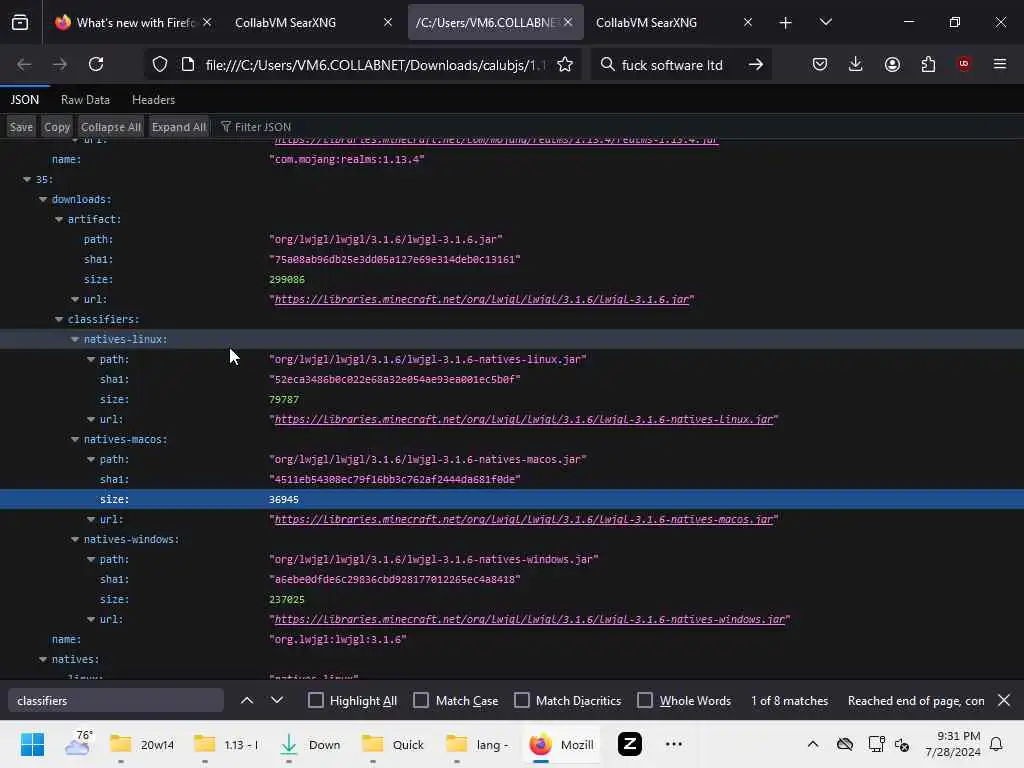Image resolution: width=1024 pixels, height=768 pixels.
Task: Select the size 36945 row
Action: point(512,499)
